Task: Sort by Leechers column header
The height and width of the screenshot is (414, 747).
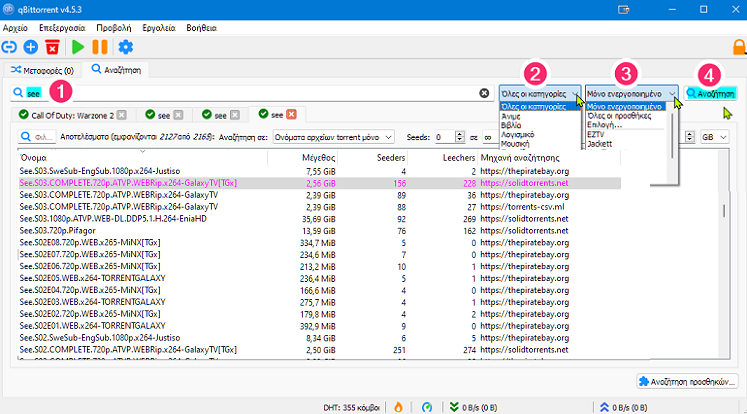Action: click(x=443, y=158)
